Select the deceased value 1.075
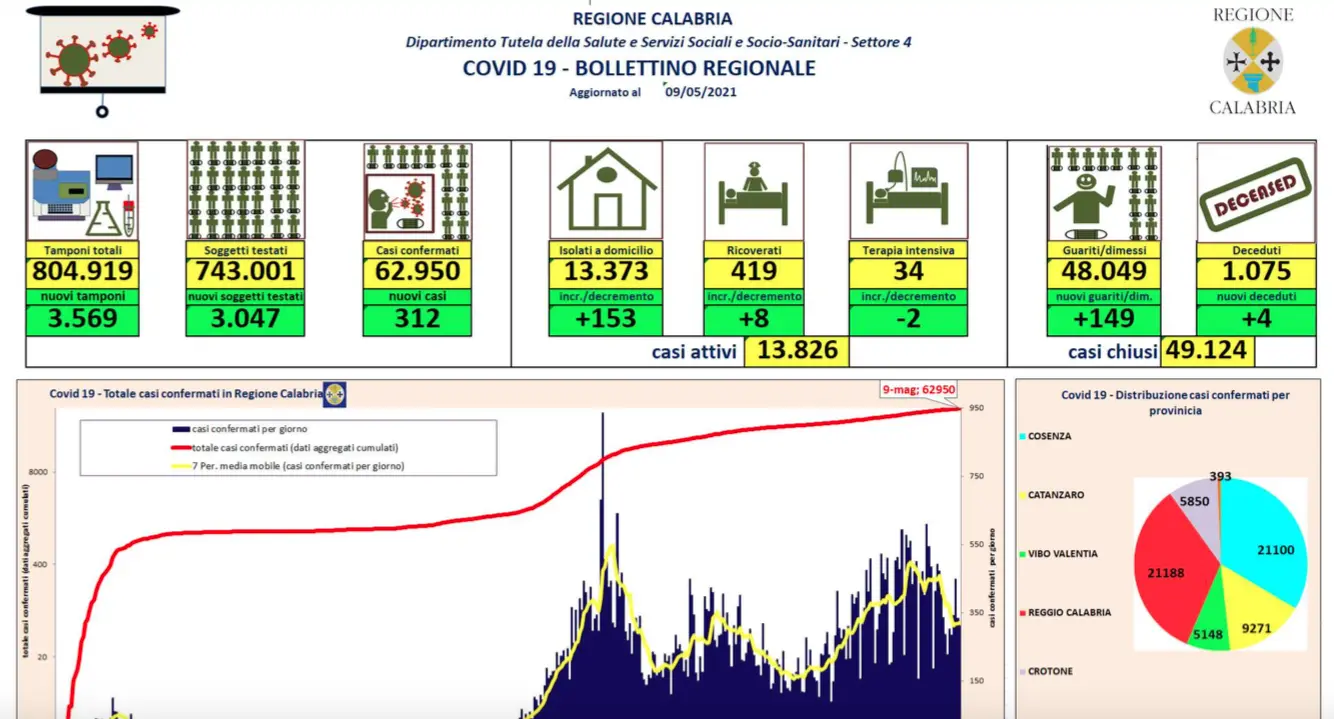Image resolution: width=1334 pixels, height=719 pixels. pyautogui.click(x=1254, y=272)
